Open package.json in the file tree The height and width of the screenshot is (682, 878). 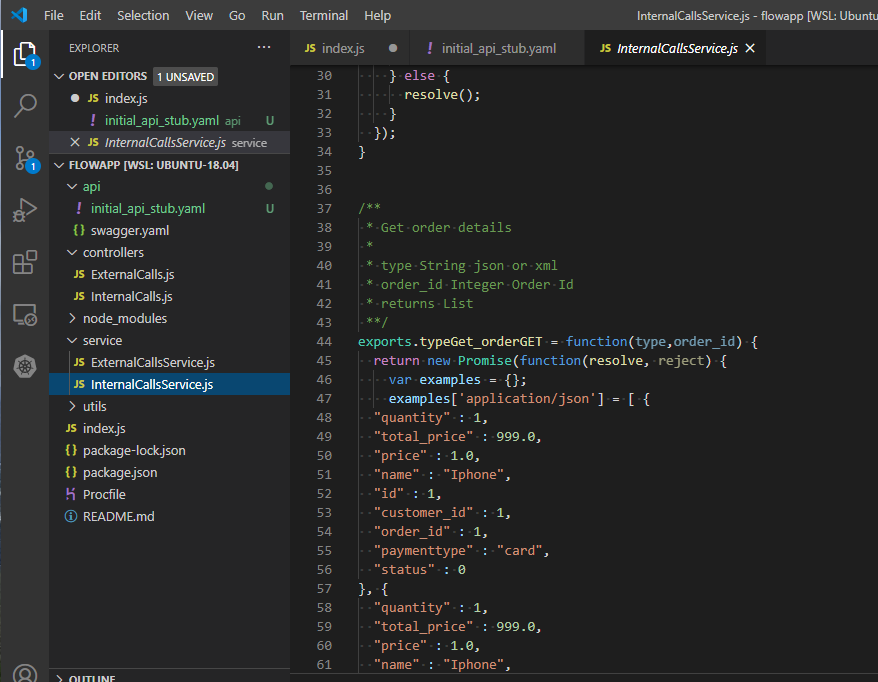pyautogui.click(x=120, y=473)
